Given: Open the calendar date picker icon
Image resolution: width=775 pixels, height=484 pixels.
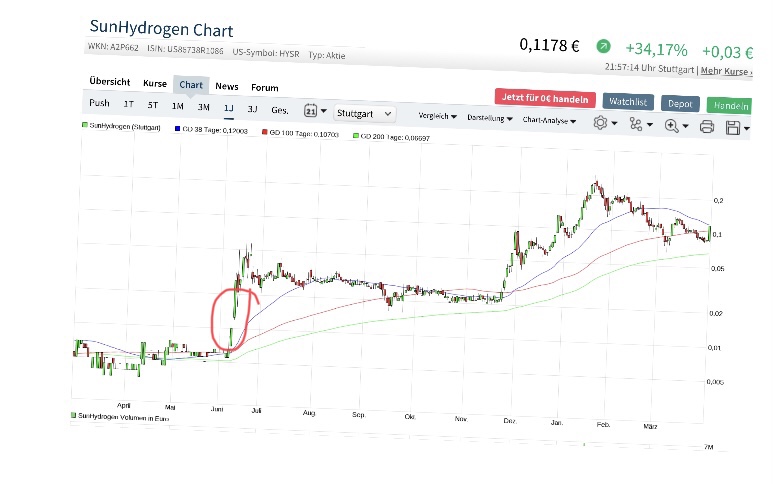Looking at the screenshot, I should pyautogui.click(x=310, y=110).
